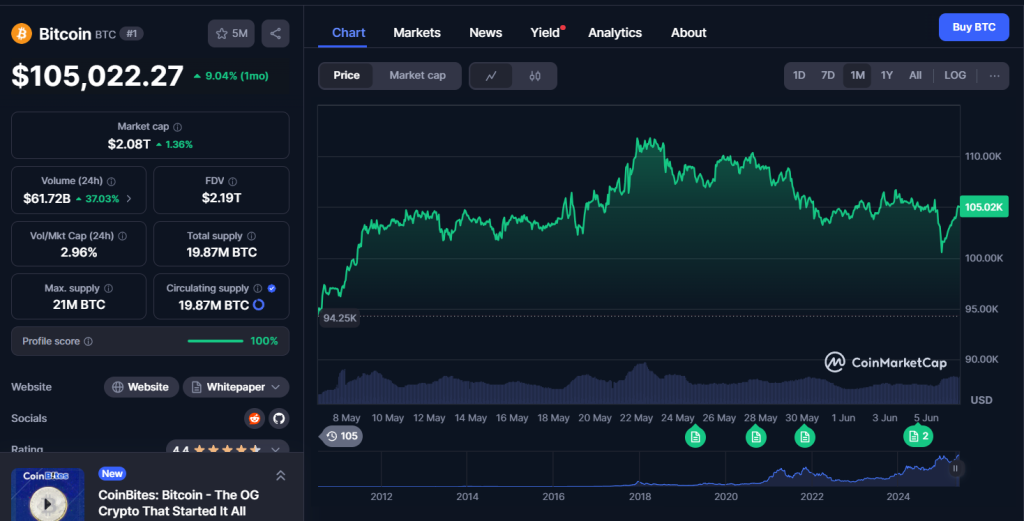Collapse the CoinBites banner with double chevron

280,476
